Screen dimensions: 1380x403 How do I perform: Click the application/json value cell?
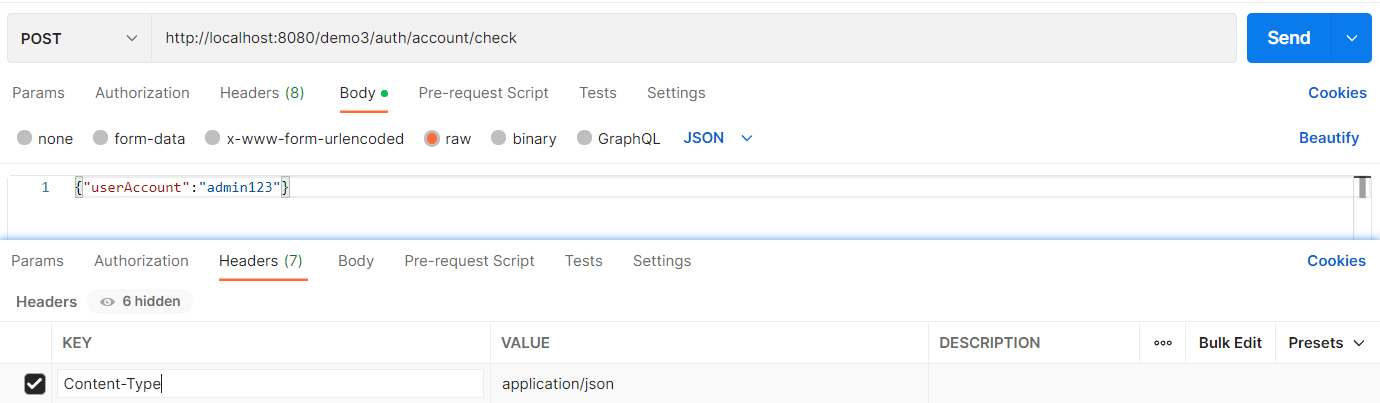[x=709, y=384]
